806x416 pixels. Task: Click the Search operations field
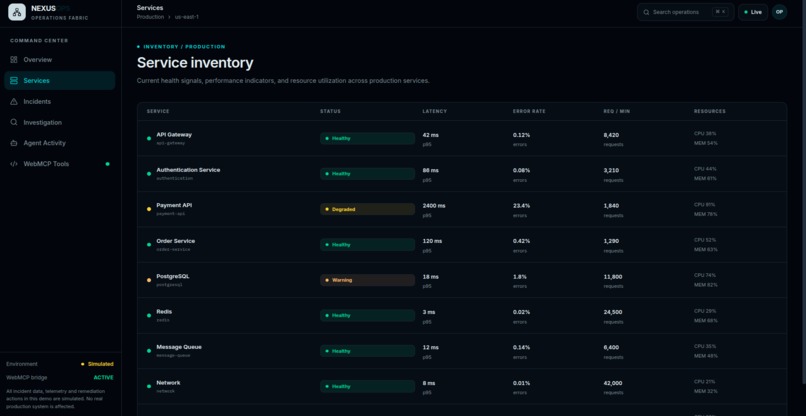point(686,12)
